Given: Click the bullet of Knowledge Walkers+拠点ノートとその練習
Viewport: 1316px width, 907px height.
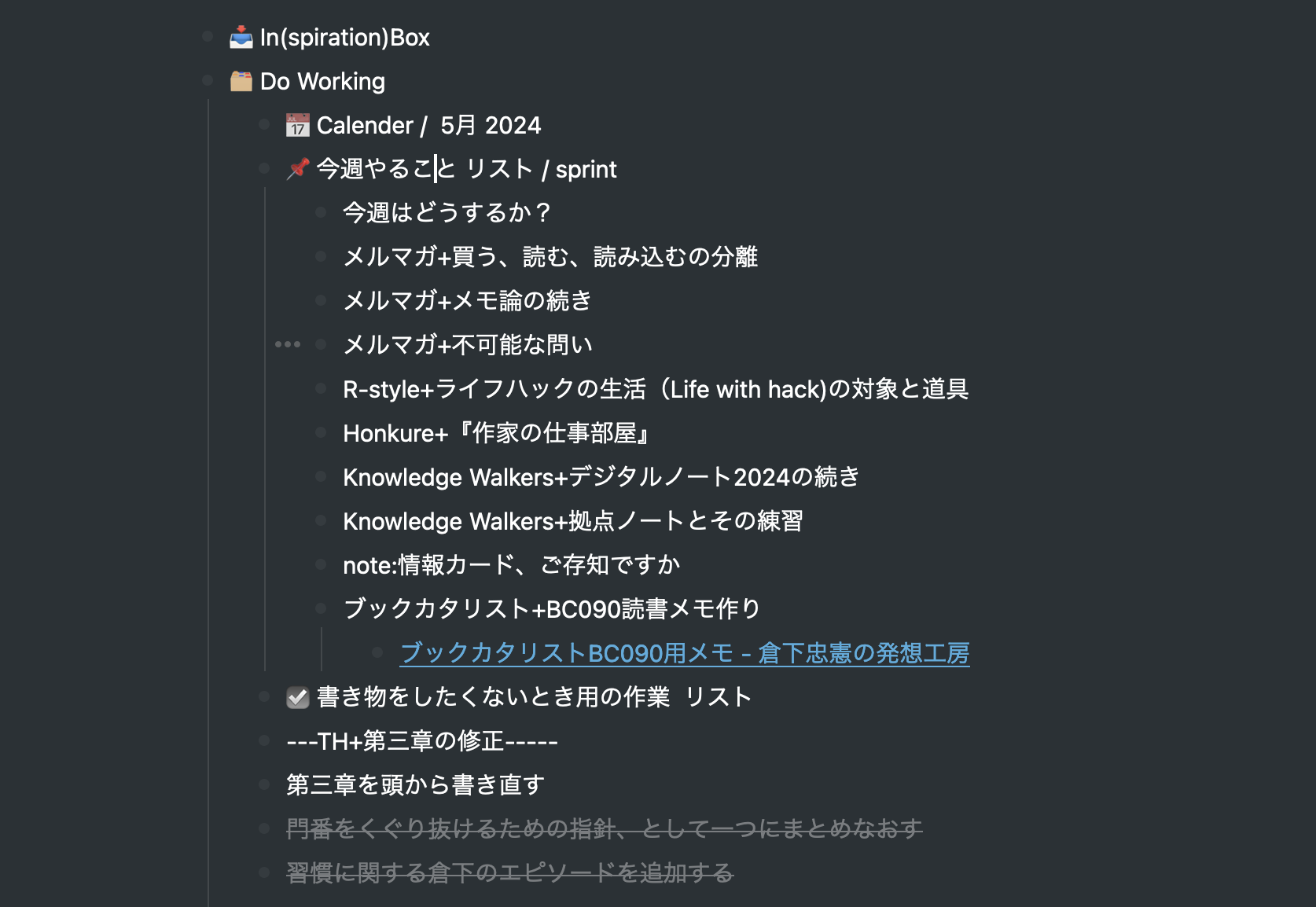Looking at the screenshot, I should 321,520.
